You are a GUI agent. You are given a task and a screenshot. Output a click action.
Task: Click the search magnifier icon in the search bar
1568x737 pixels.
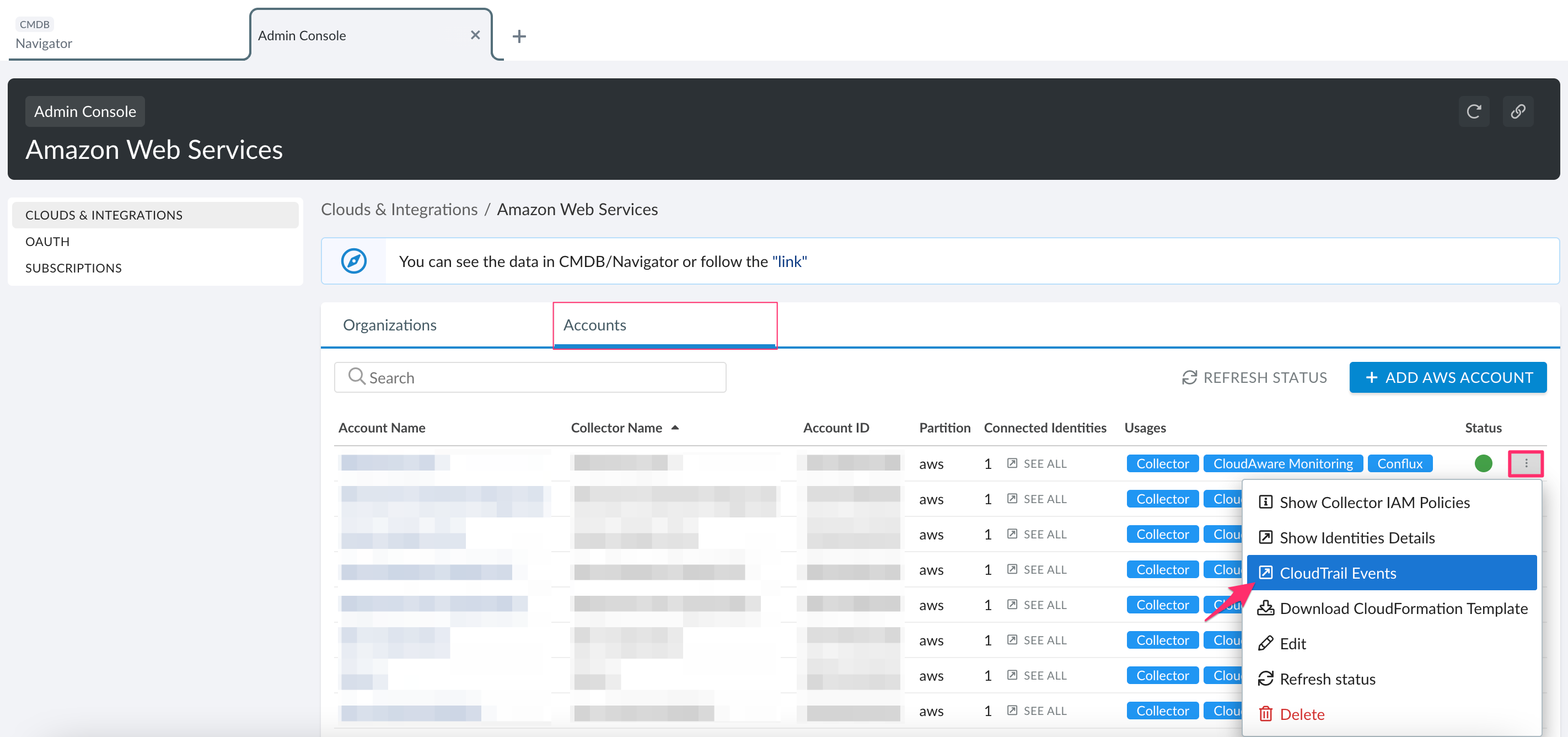point(357,377)
